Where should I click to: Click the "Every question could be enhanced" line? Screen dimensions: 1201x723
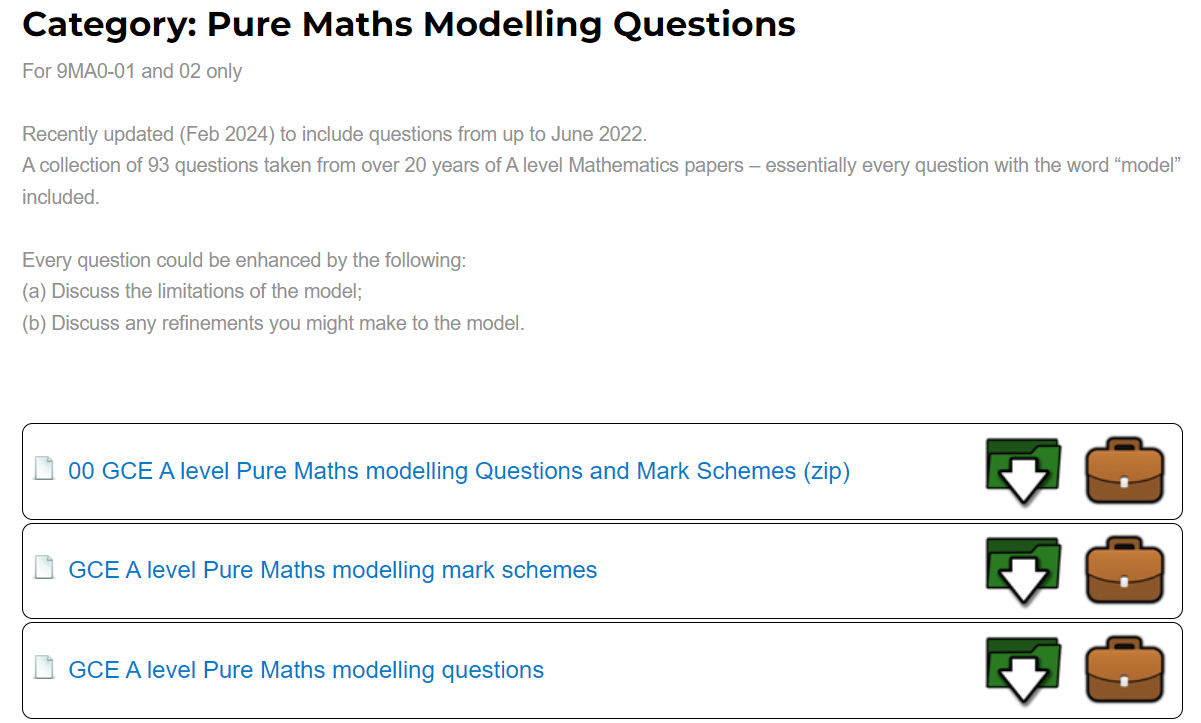(244, 261)
